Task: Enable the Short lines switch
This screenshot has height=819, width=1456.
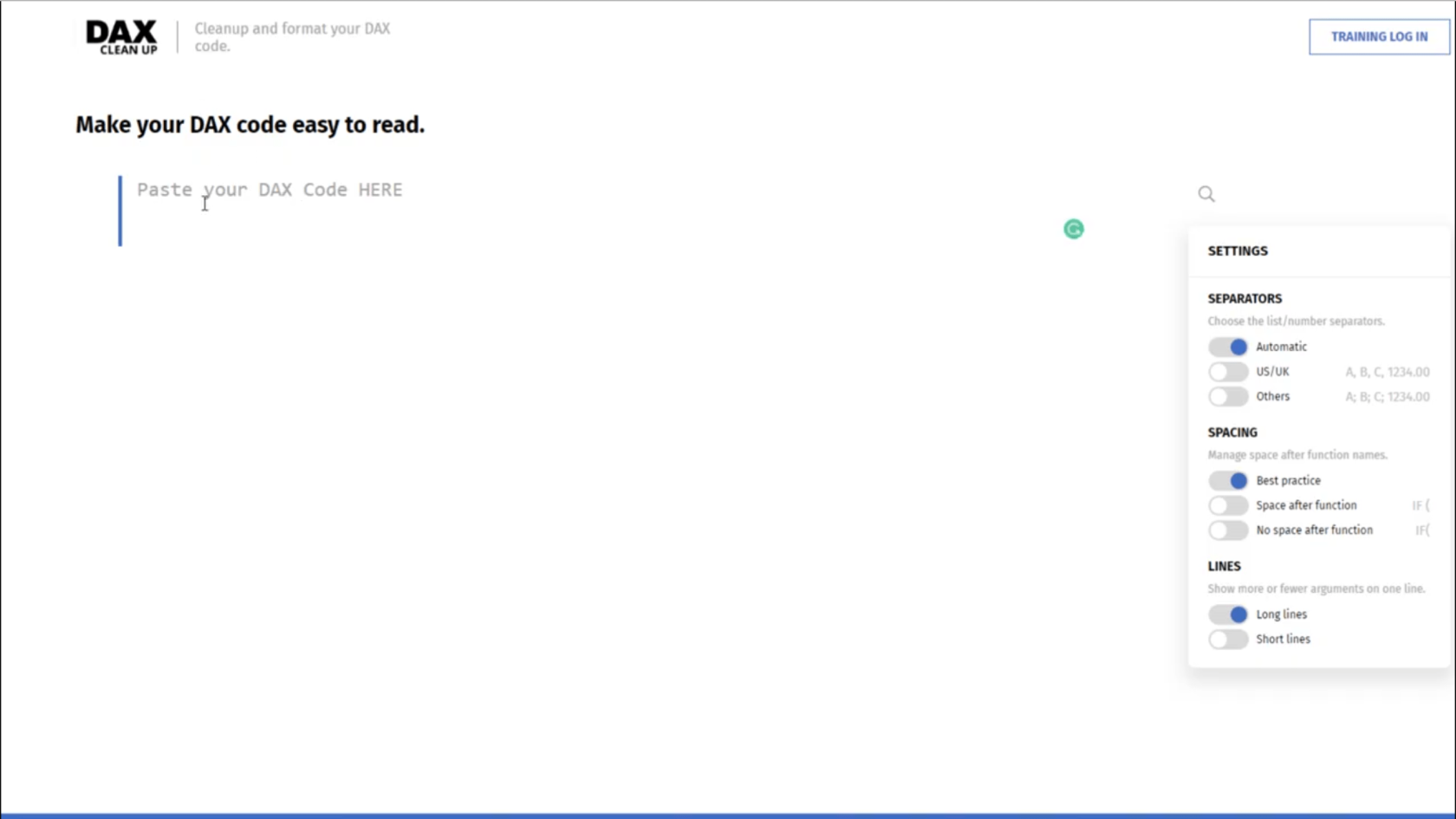Action: (x=1228, y=640)
